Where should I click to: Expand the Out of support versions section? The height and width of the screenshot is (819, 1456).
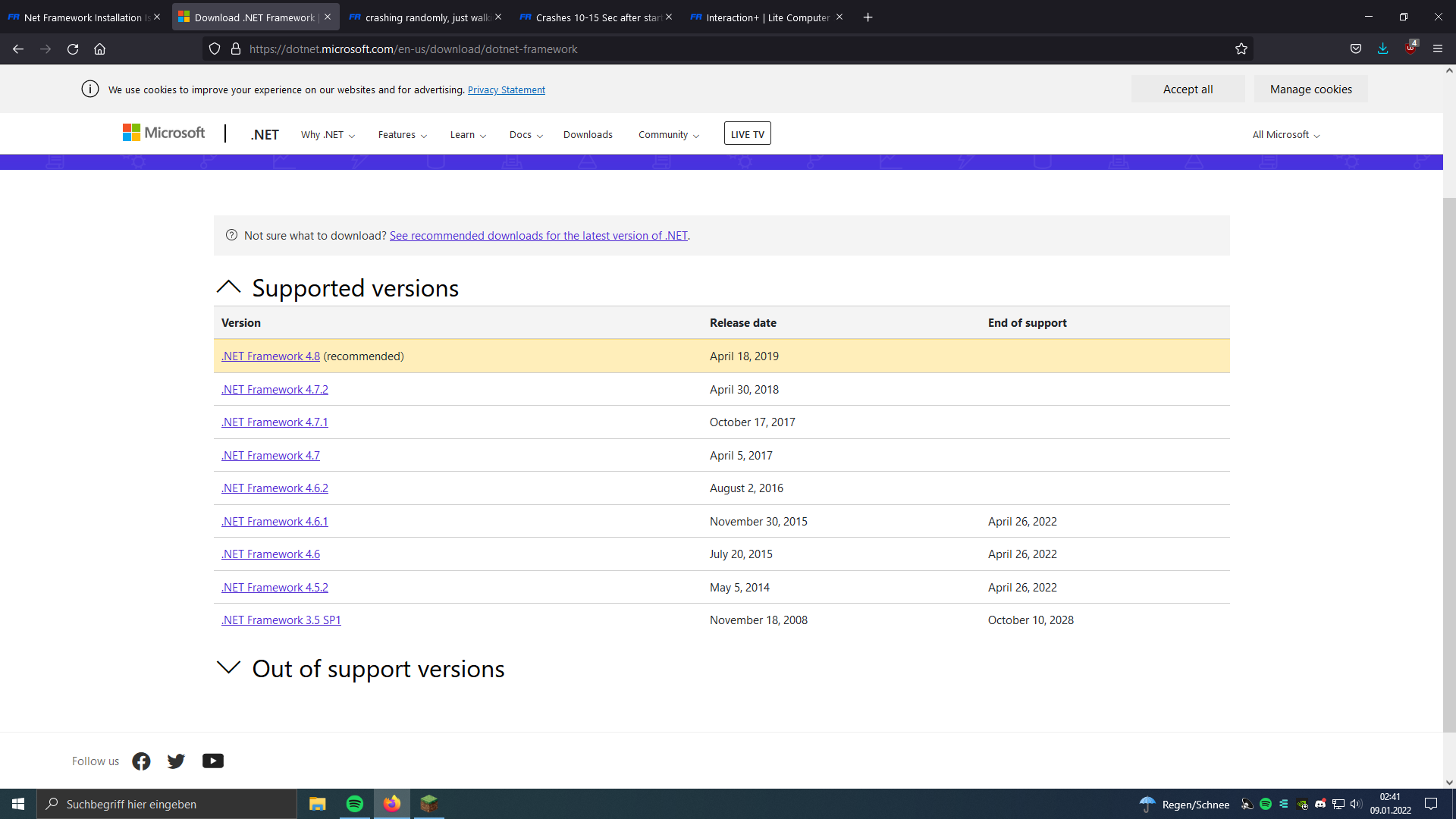click(x=228, y=668)
